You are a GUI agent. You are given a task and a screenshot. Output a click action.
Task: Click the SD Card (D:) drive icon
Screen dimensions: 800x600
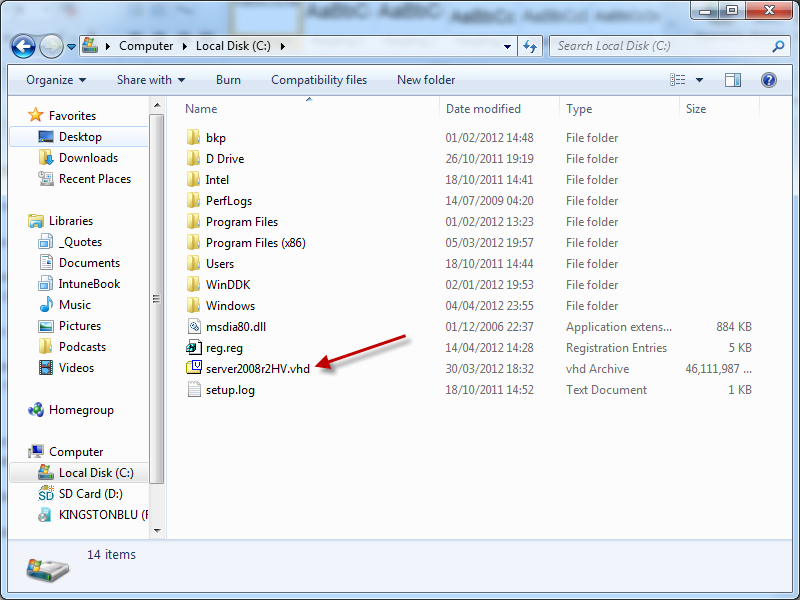coord(46,494)
